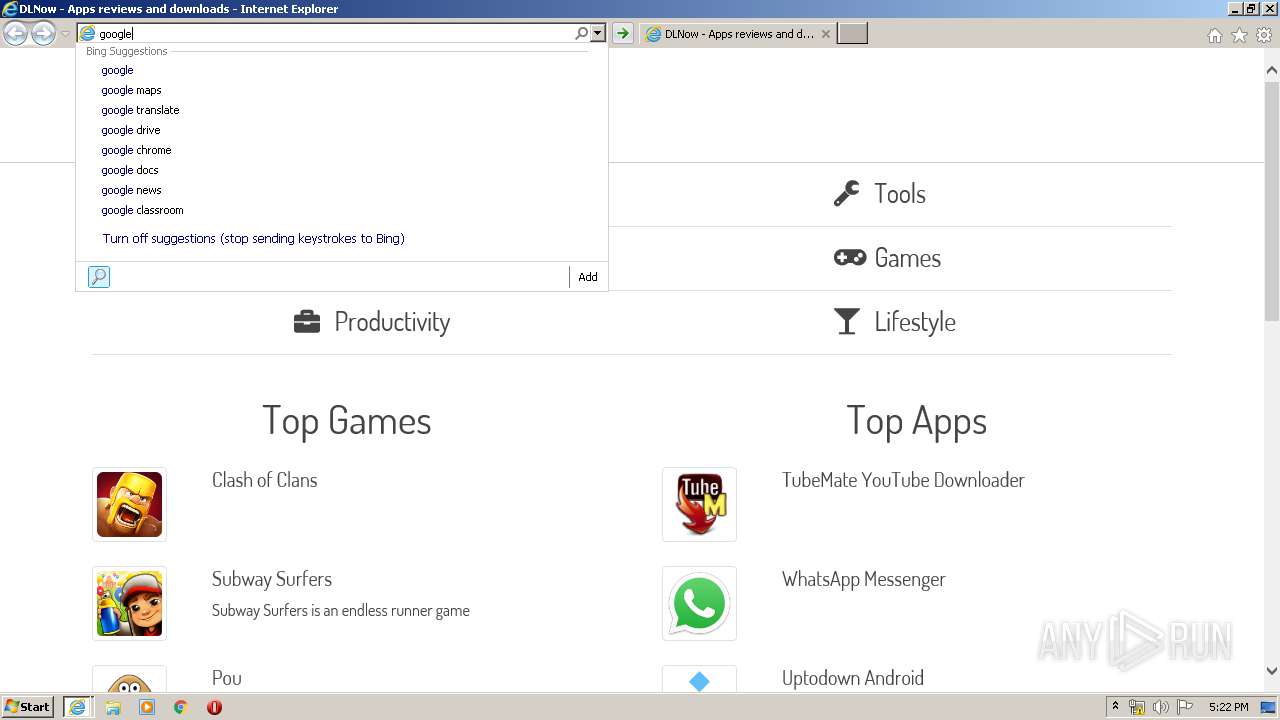Choose the 'google drive' suggestion
Image resolution: width=1280 pixels, height=720 pixels.
343,130
